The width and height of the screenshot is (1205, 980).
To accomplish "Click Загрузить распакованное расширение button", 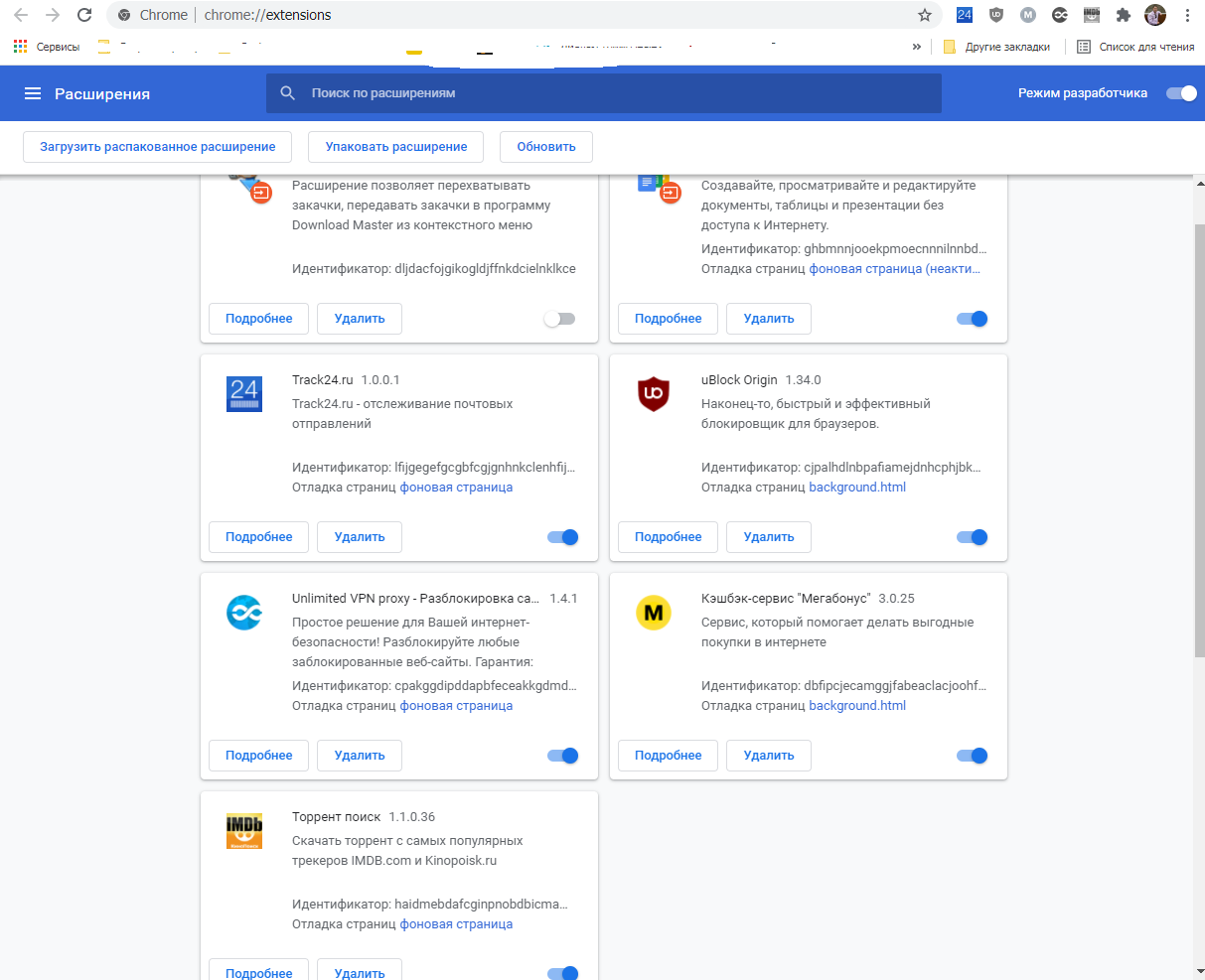I will point(158,146).
